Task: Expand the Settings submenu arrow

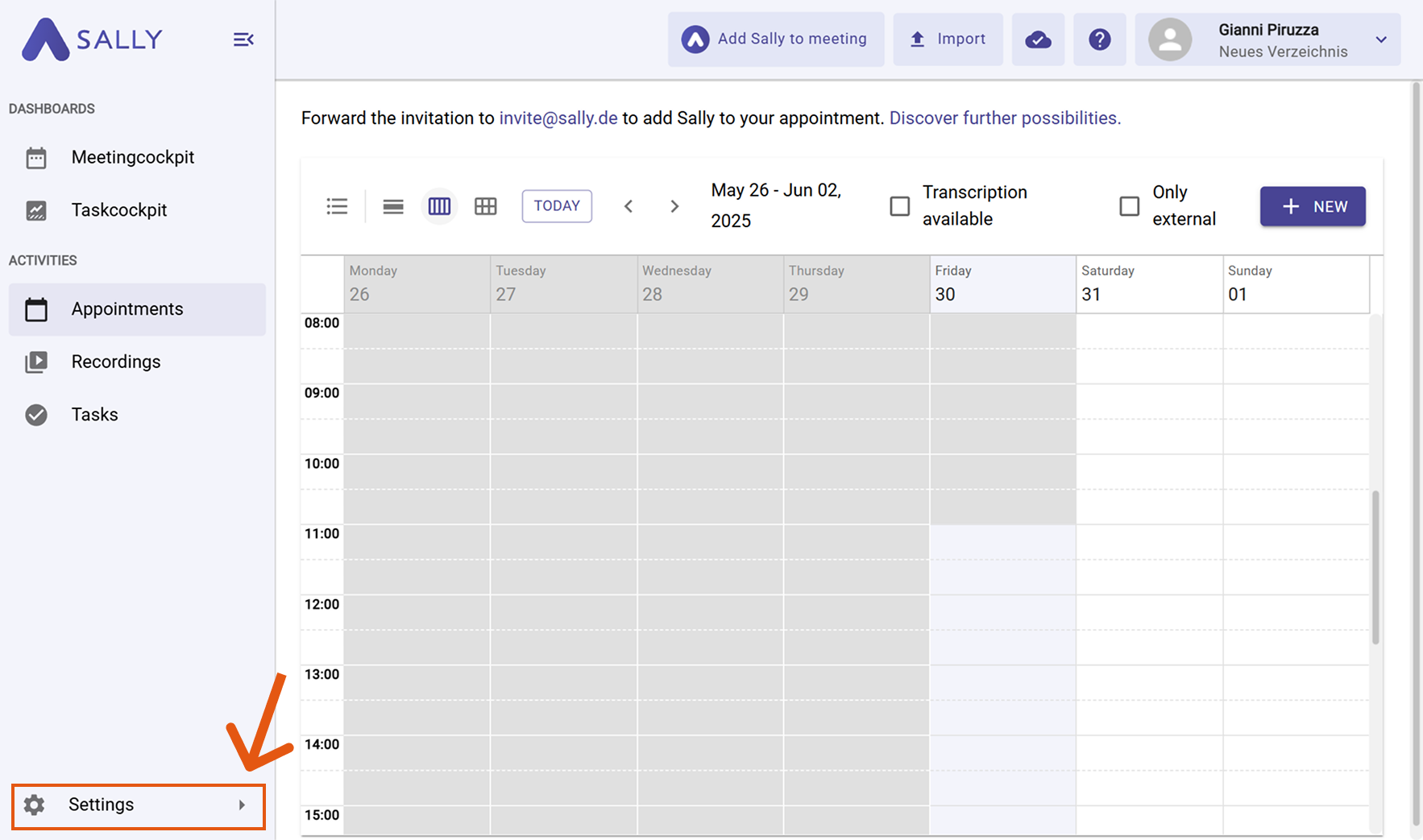Action: pos(242,805)
